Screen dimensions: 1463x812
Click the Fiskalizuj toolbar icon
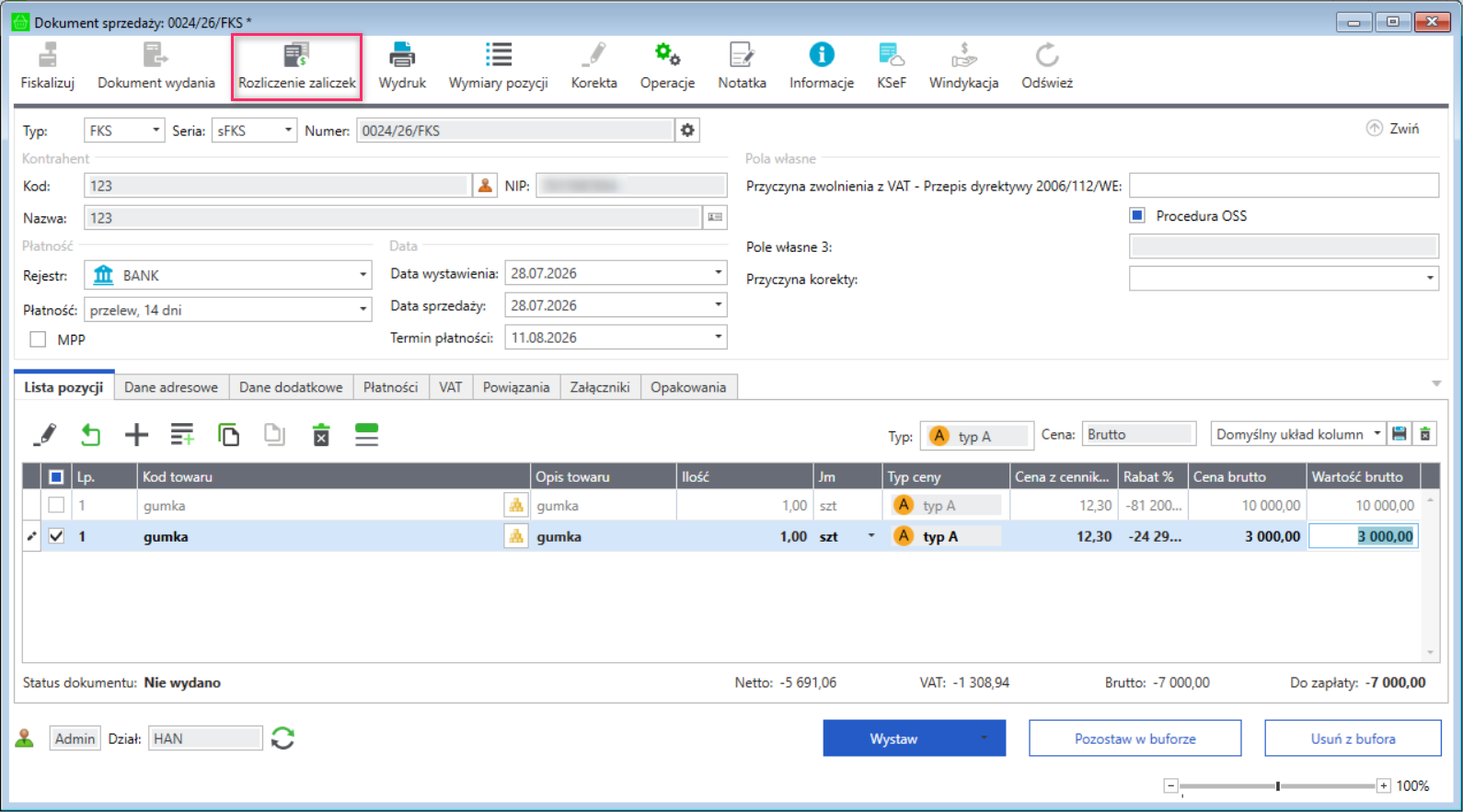48,55
